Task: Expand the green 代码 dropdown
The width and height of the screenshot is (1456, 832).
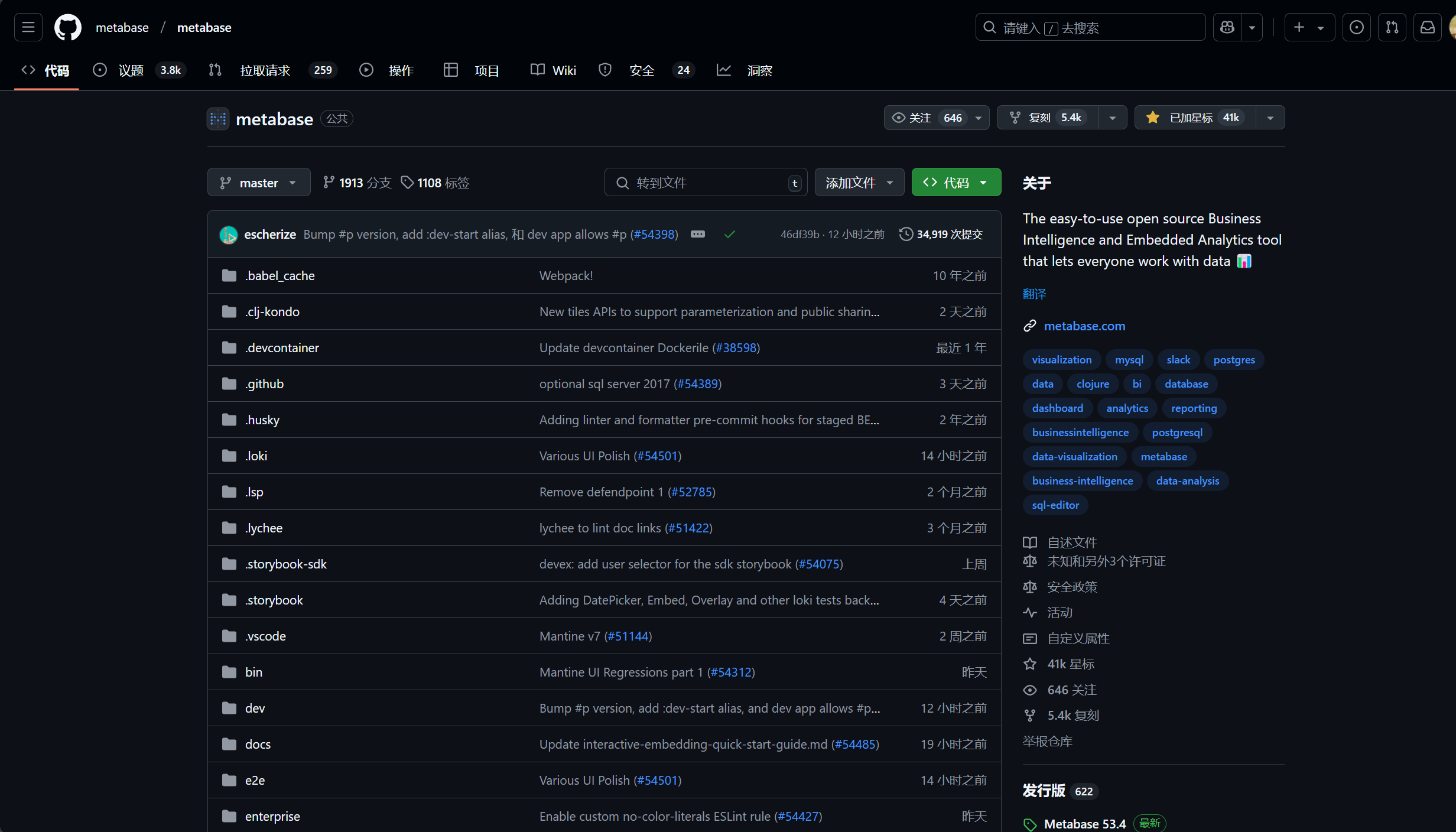Action: [x=955, y=183]
